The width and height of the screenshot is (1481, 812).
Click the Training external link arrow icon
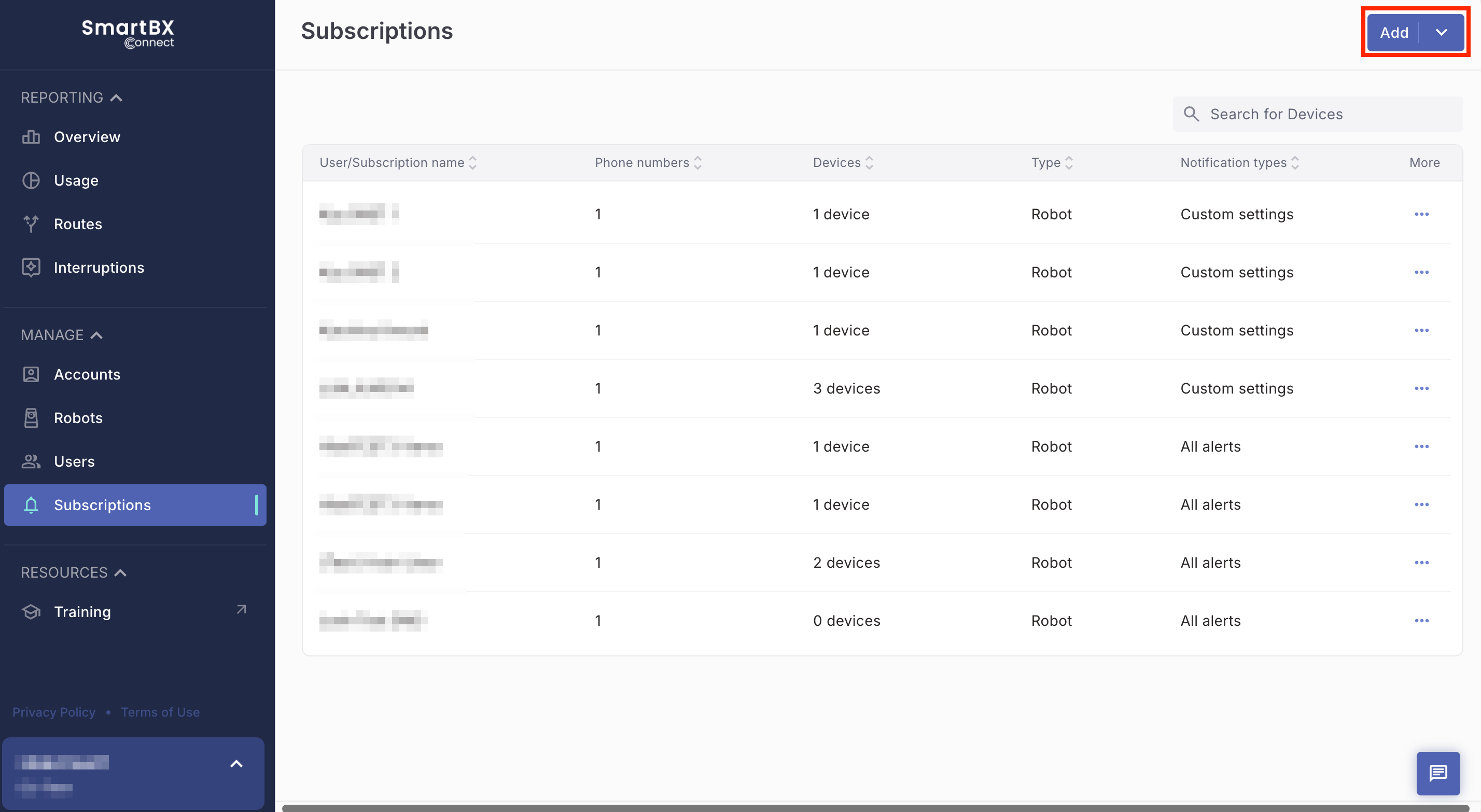(242, 610)
